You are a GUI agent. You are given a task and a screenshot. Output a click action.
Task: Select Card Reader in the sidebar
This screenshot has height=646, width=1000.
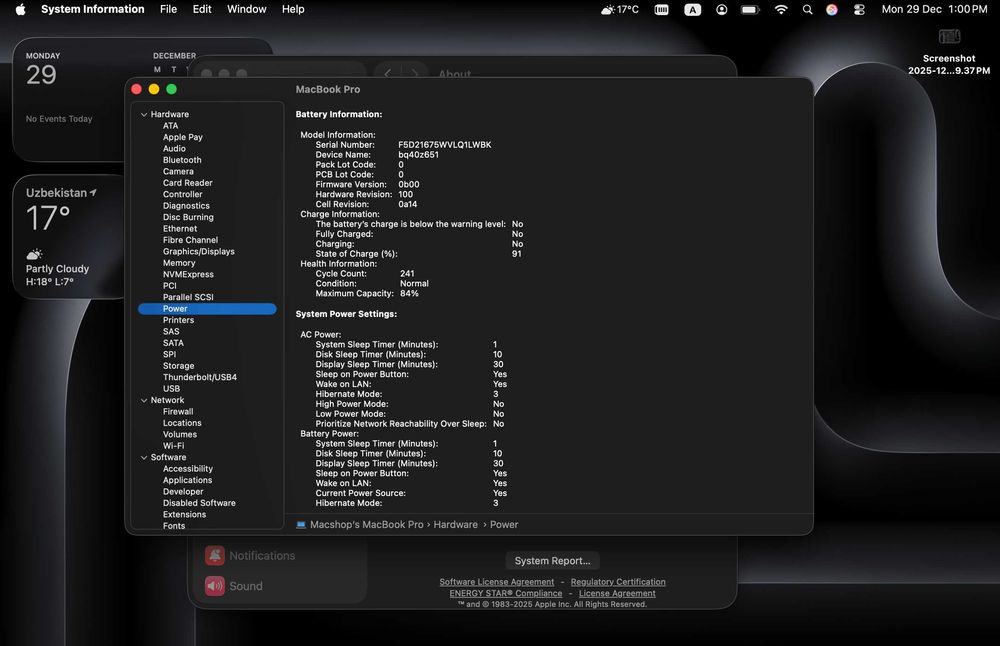188,183
